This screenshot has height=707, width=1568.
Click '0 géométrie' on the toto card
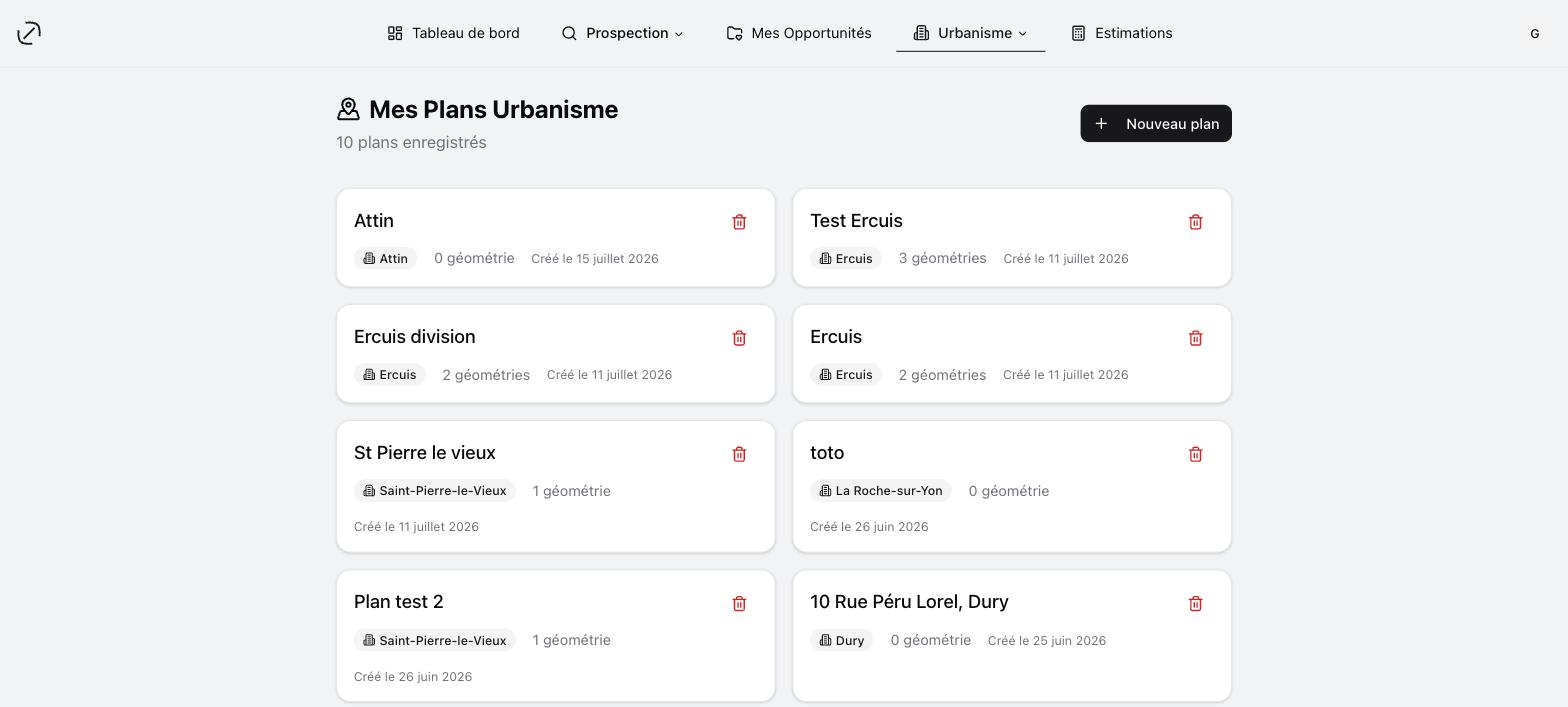point(1009,491)
